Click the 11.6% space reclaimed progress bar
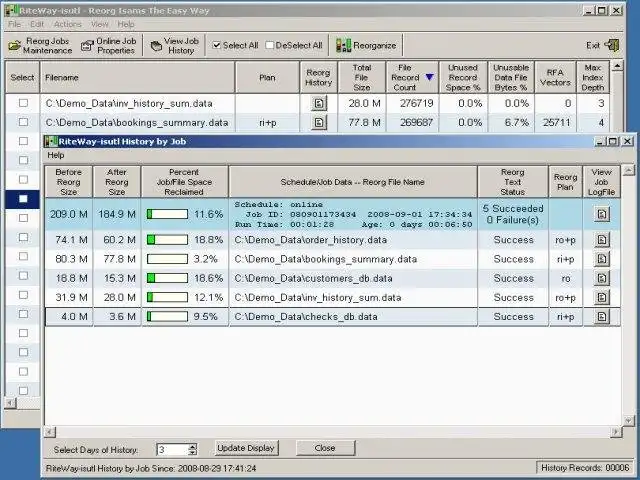640x480 pixels. 167,214
